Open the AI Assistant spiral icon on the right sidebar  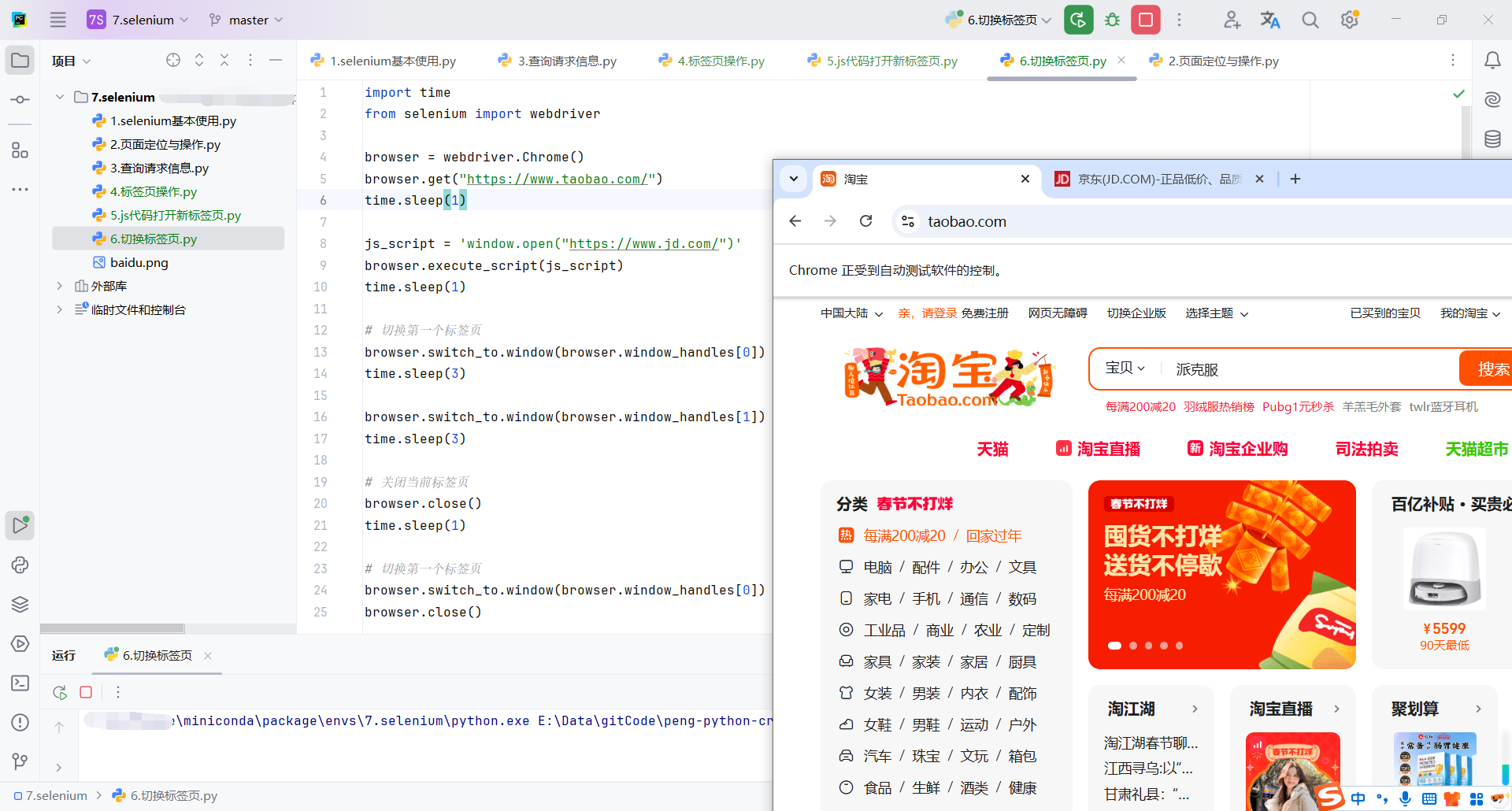pos(1492,100)
